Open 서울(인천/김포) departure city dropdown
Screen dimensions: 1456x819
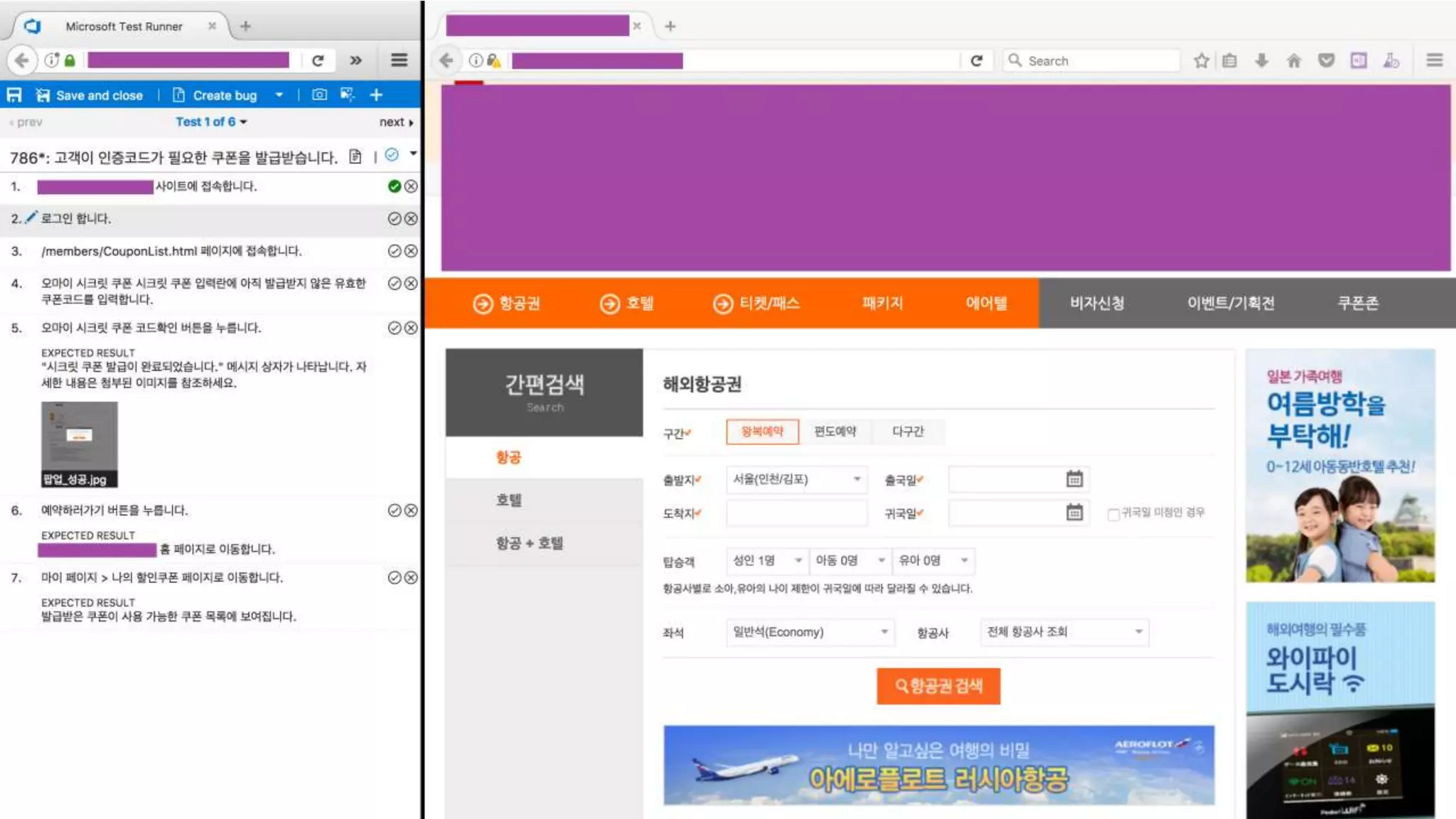point(797,479)
